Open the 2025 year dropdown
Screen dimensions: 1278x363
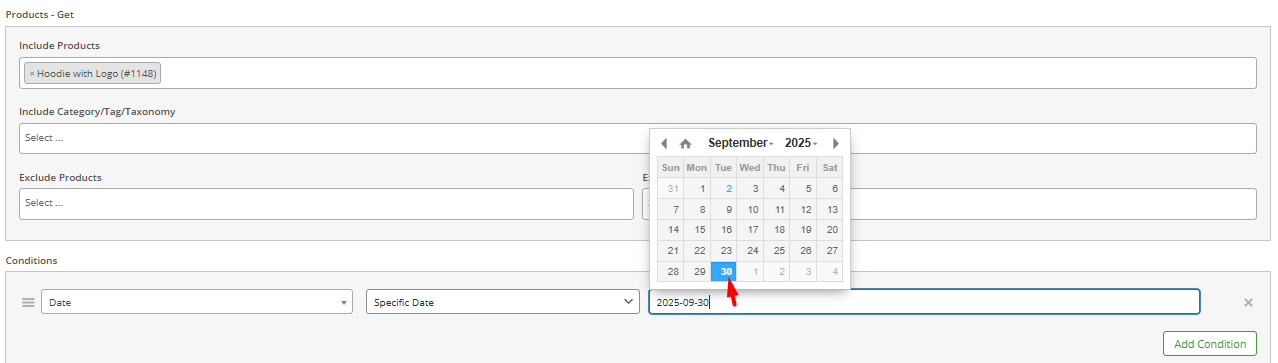click(801, 143)
